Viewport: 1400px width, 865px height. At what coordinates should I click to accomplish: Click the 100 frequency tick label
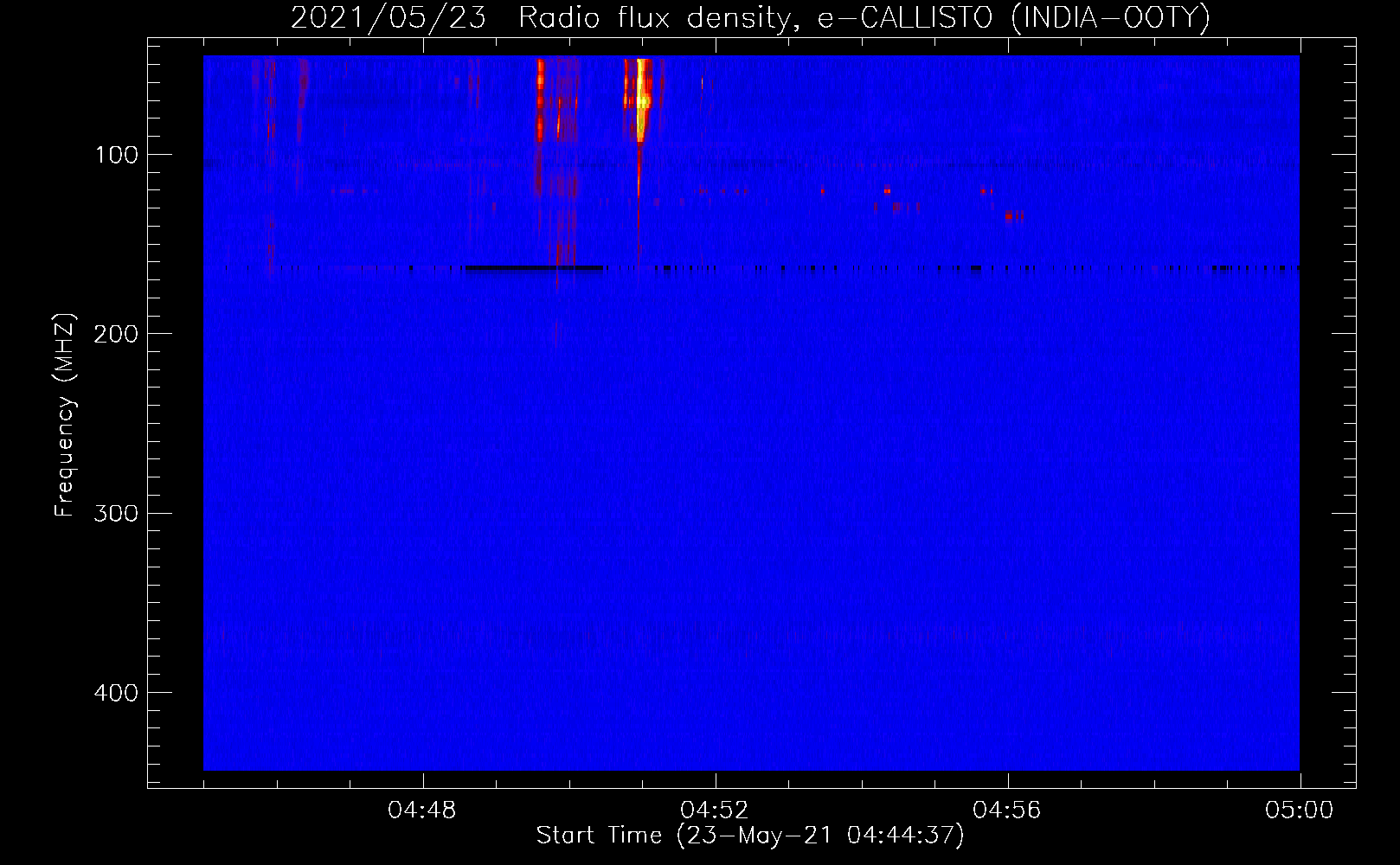[x=117, y=155]
